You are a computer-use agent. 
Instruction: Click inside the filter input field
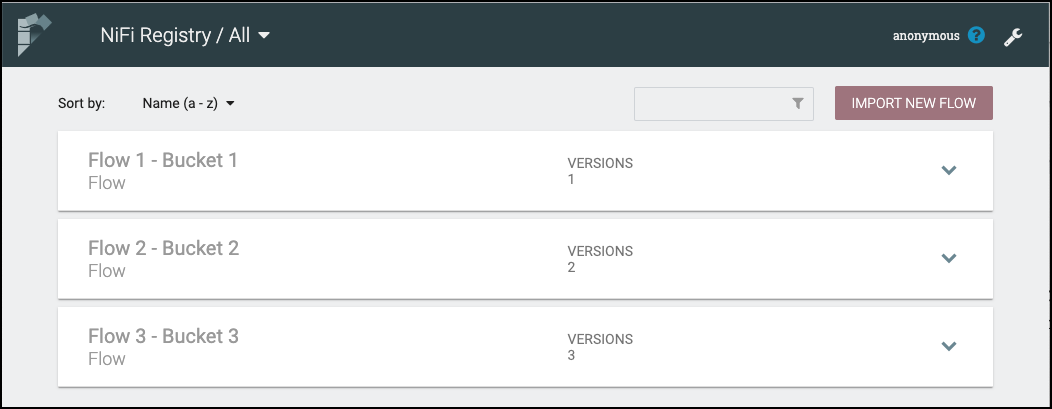[x=712, y=103]
